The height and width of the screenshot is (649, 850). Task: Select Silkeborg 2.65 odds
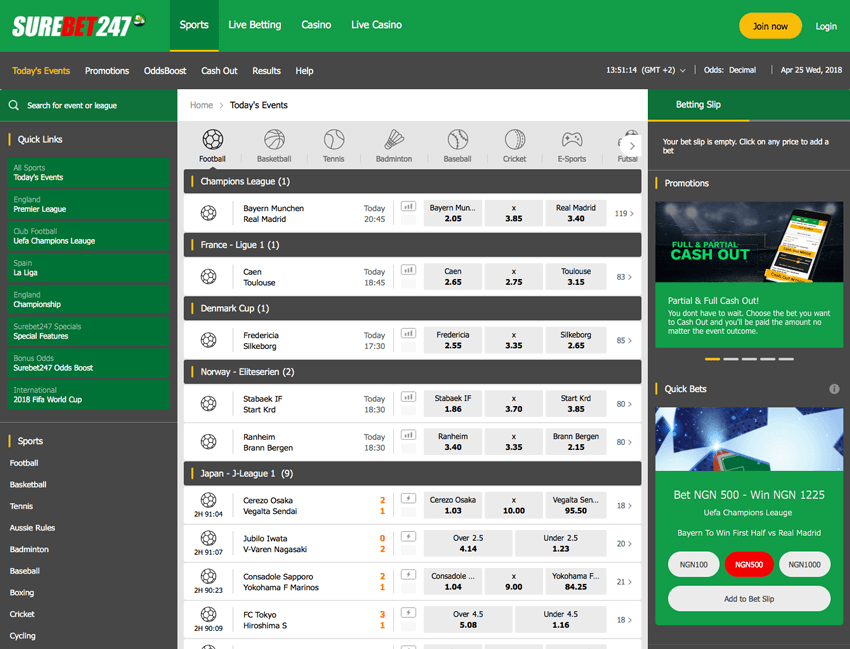pos(576,340)
